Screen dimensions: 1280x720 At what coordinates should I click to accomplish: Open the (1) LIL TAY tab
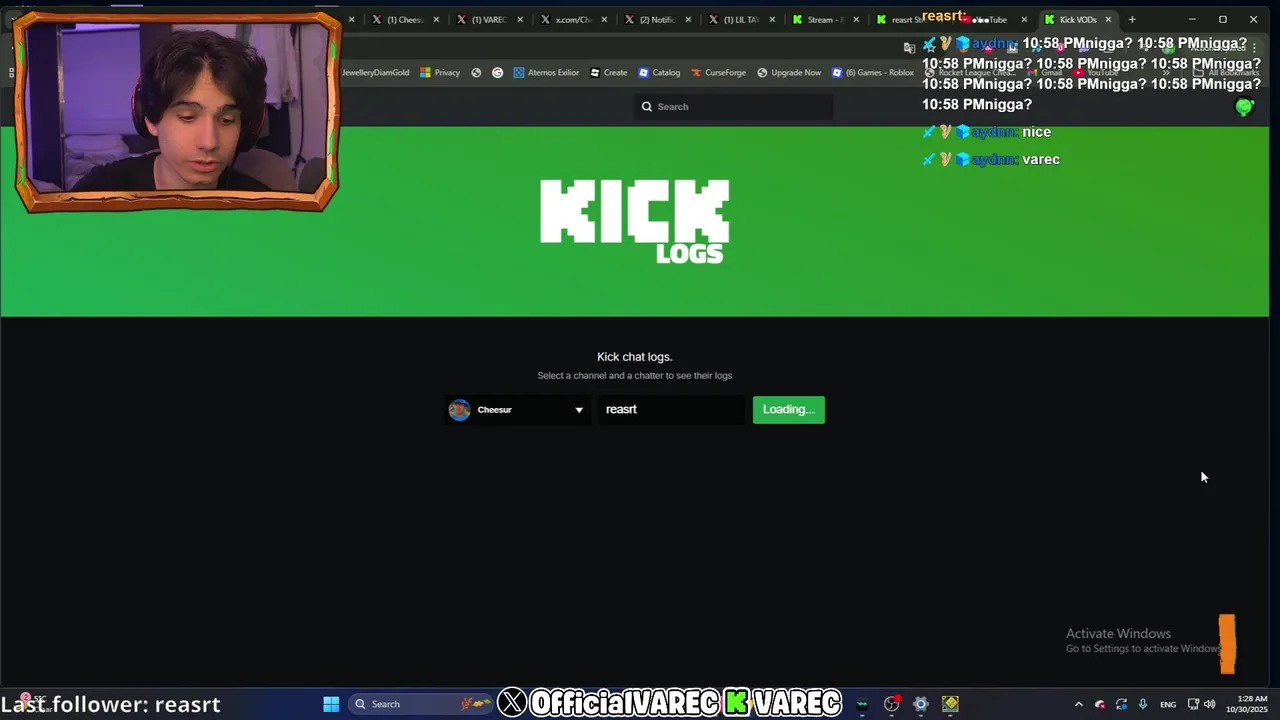[740, 19]
